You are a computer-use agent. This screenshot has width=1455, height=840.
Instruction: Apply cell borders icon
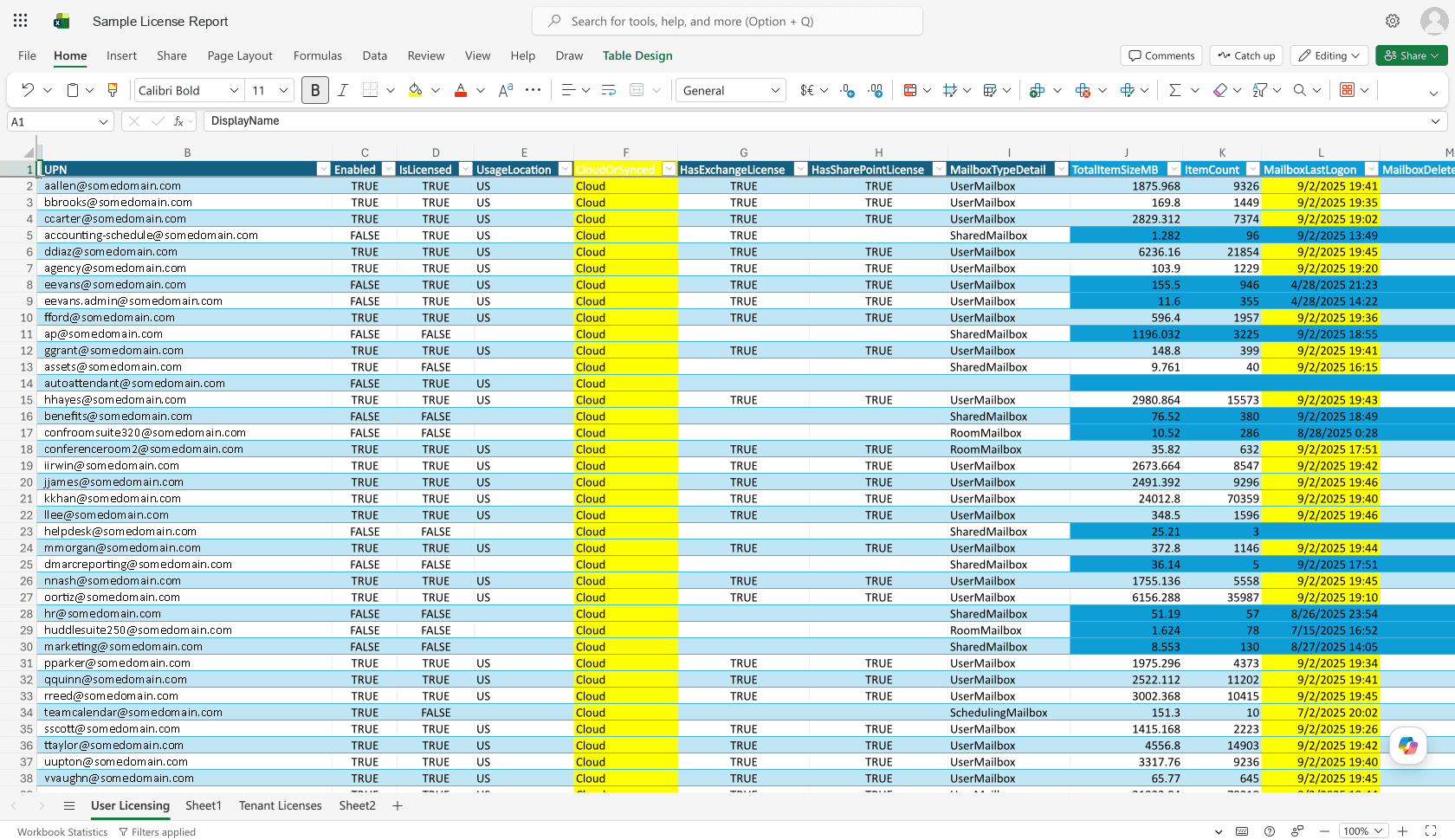tap(370, 90)
